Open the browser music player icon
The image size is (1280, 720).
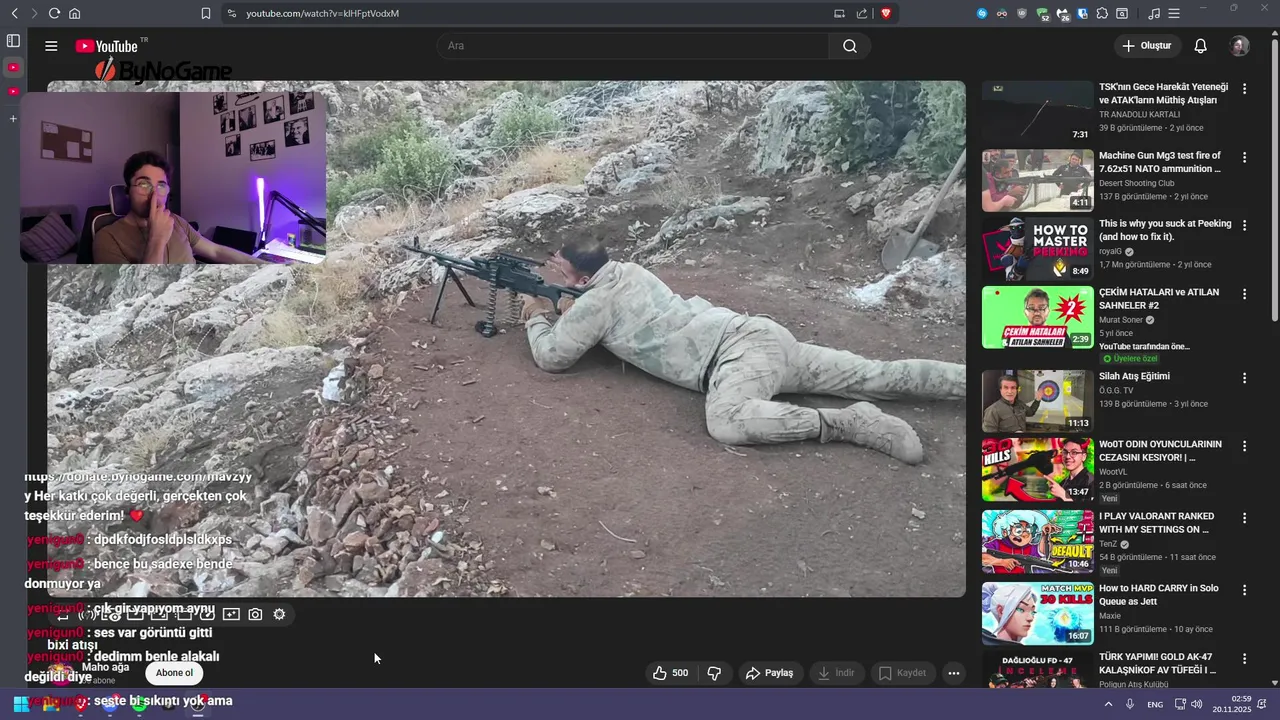(x=1154, y=13)
